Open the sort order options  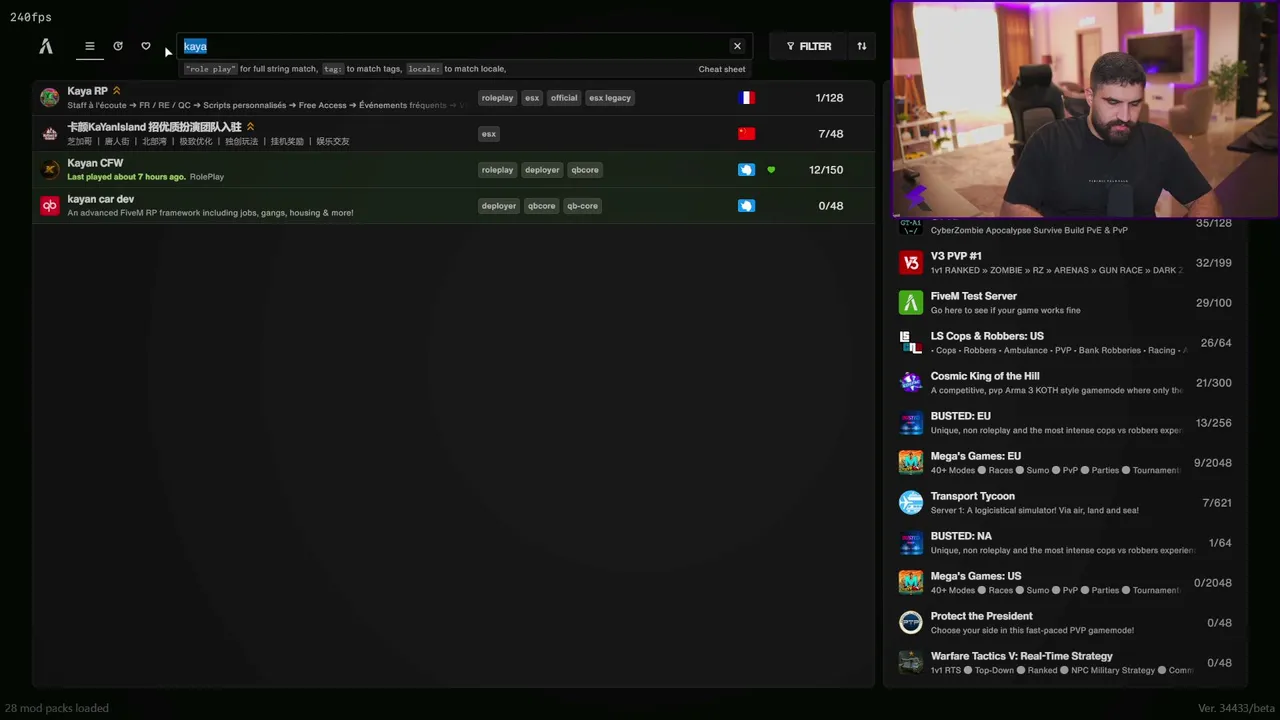pyautogui.click(x=862, y=46)
